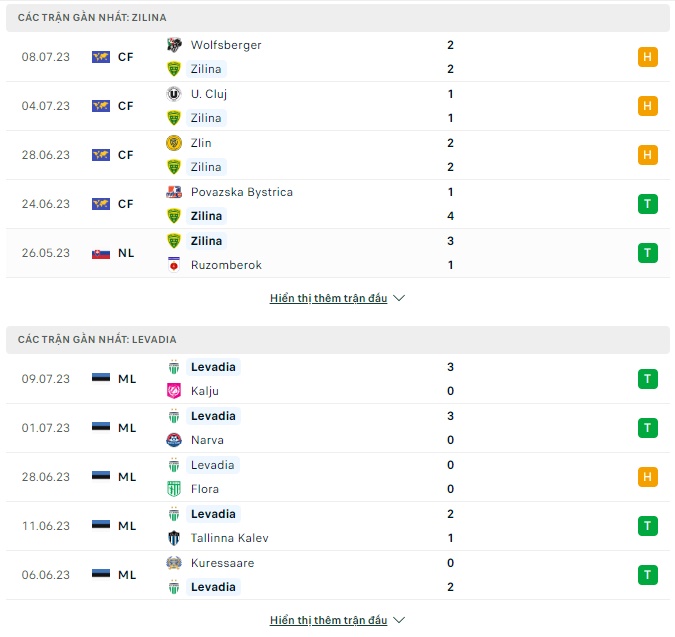
Task: Click the draw badge for Wolfsberger match
Action: coord(647,57)
